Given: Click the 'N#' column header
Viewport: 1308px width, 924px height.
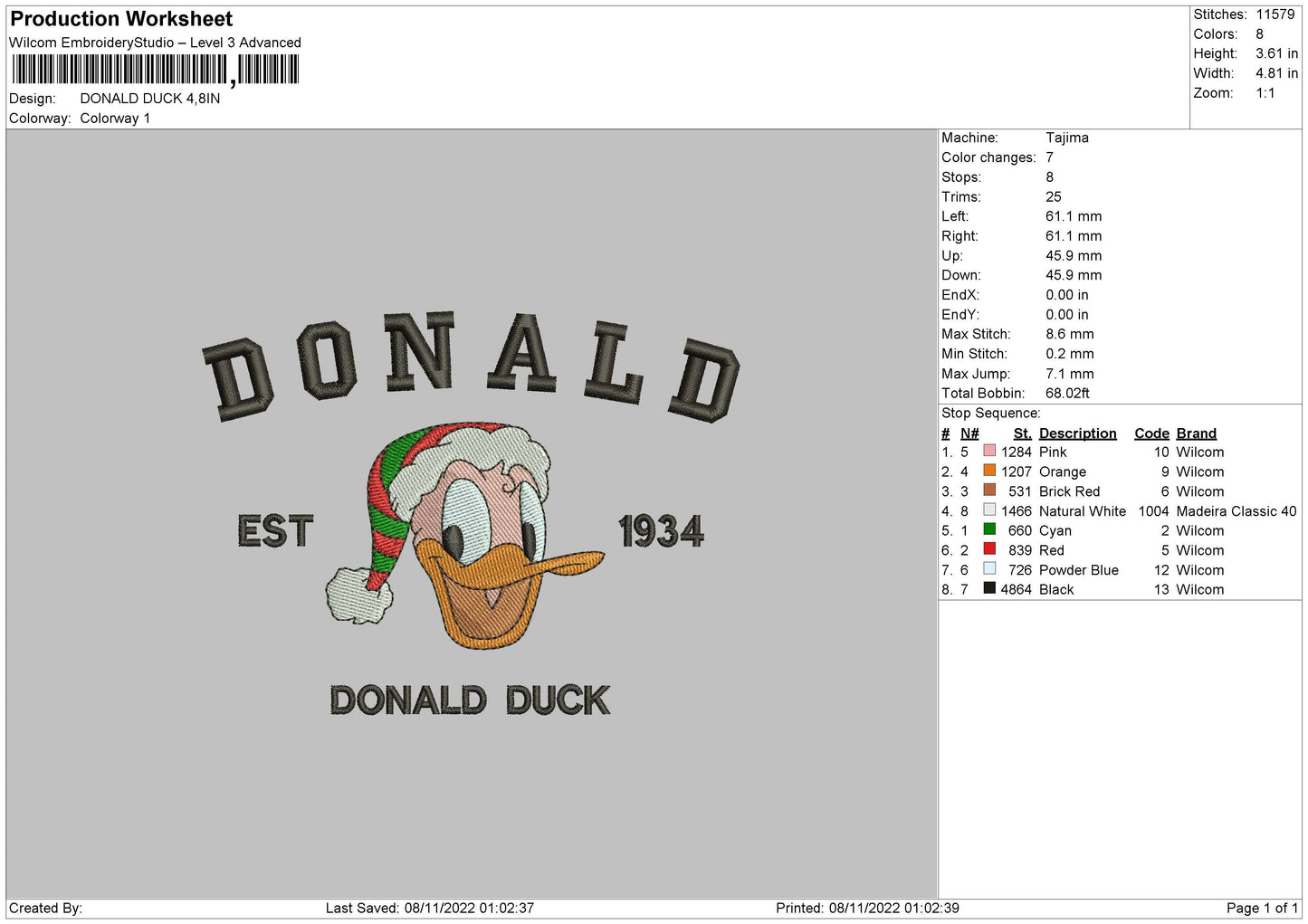Looking at the screenshot, I should point(969,433).
